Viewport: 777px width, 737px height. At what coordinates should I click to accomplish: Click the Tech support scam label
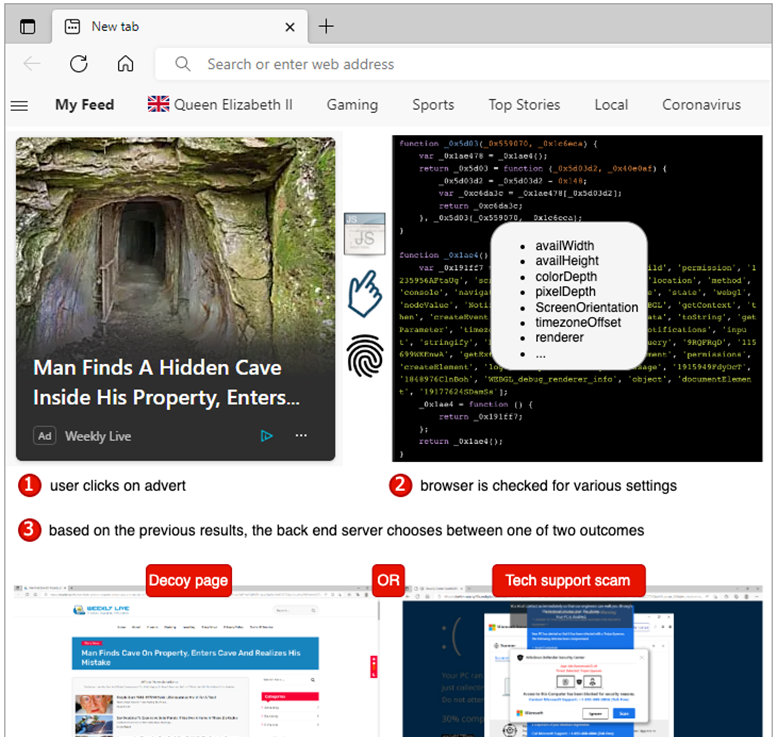tap(568, 580)
